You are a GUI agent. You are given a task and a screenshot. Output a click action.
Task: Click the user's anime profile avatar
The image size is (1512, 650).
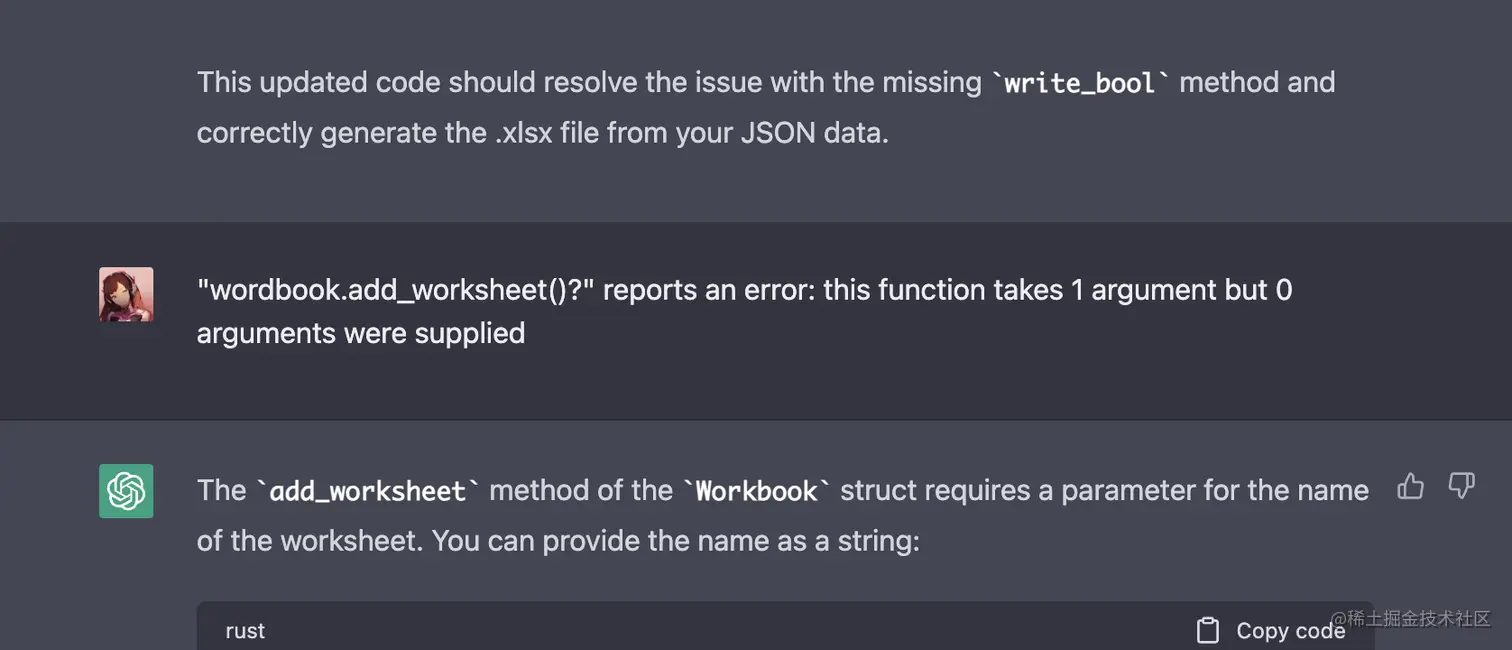tap(126, 294)
